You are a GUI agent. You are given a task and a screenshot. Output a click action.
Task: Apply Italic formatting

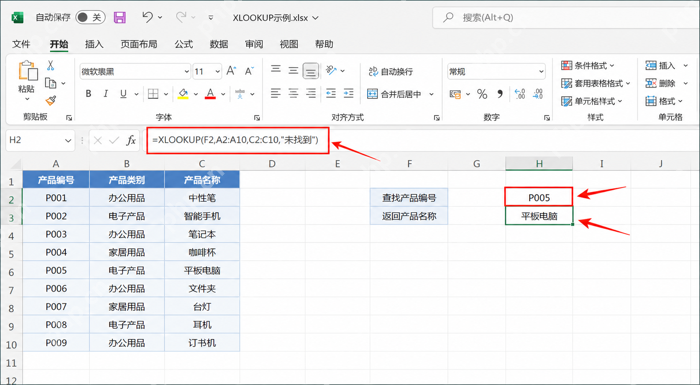pos(106,94)
